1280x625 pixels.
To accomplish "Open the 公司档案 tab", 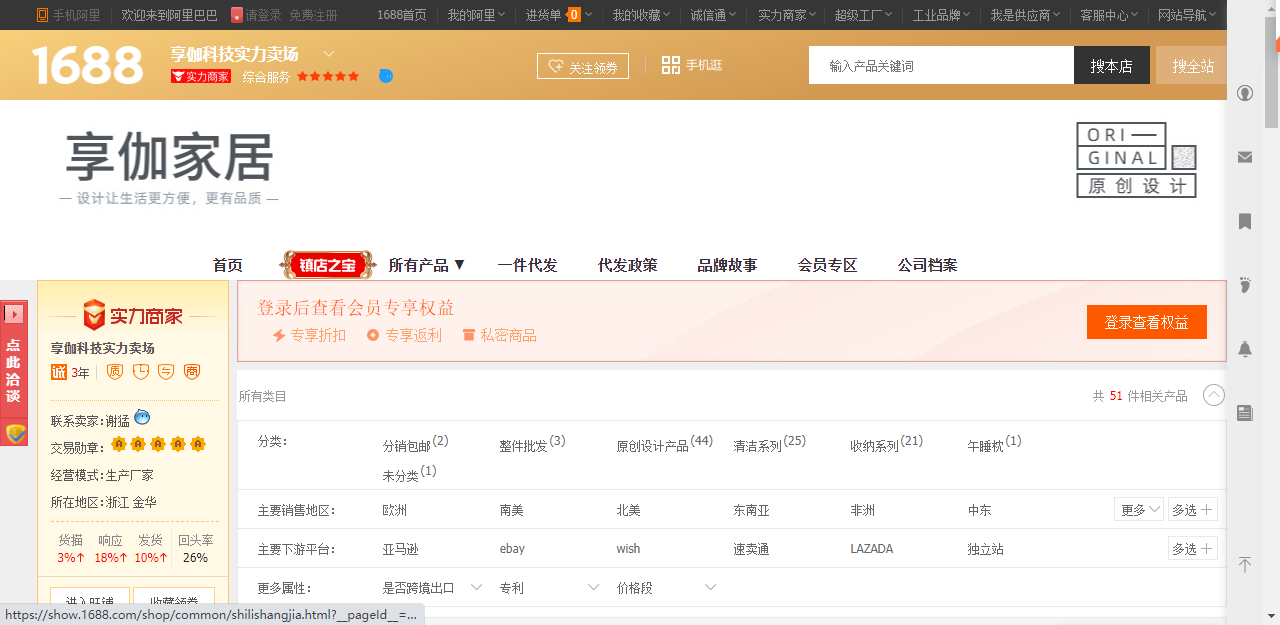I will (927, 265).
